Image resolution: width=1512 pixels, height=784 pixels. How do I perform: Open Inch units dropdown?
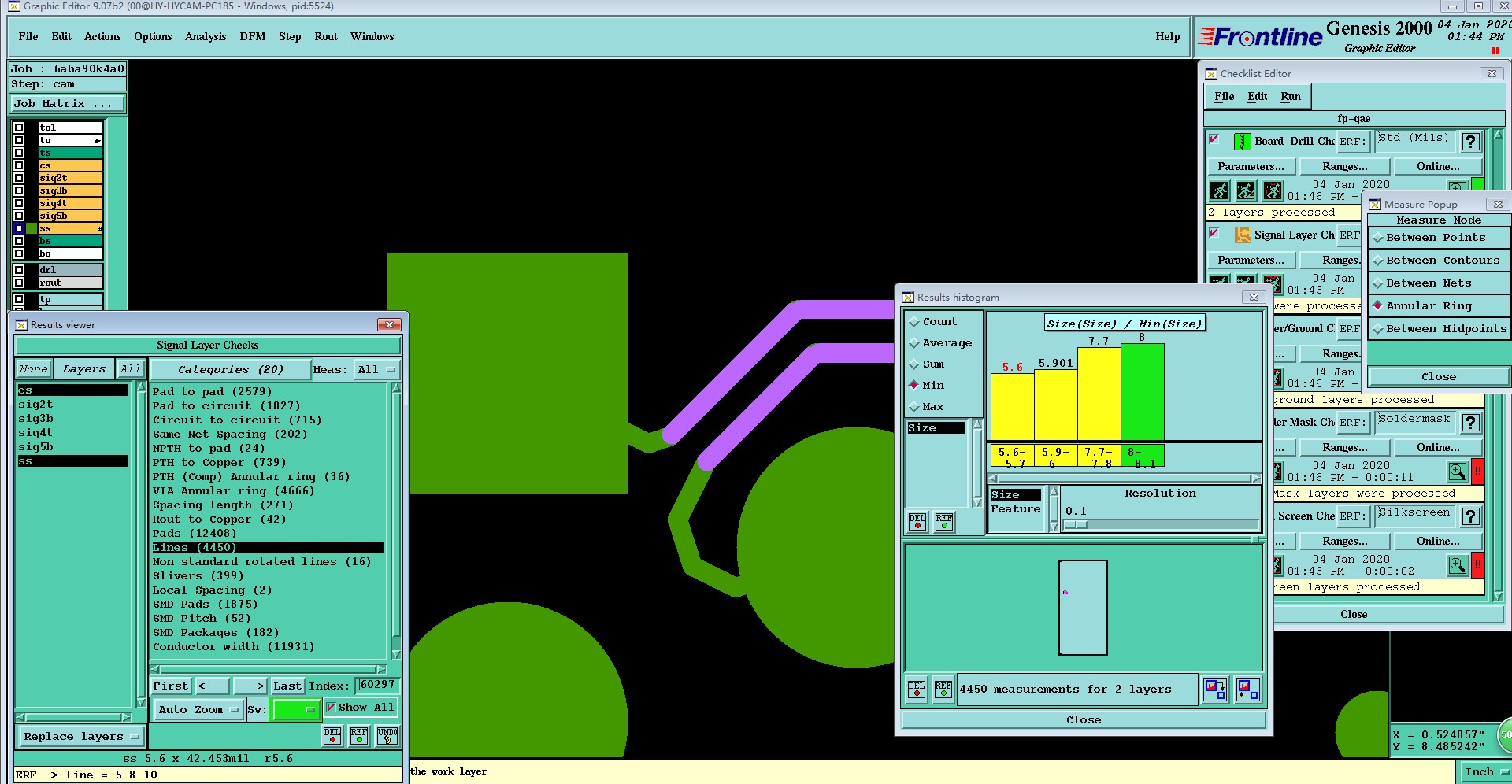1484,772
